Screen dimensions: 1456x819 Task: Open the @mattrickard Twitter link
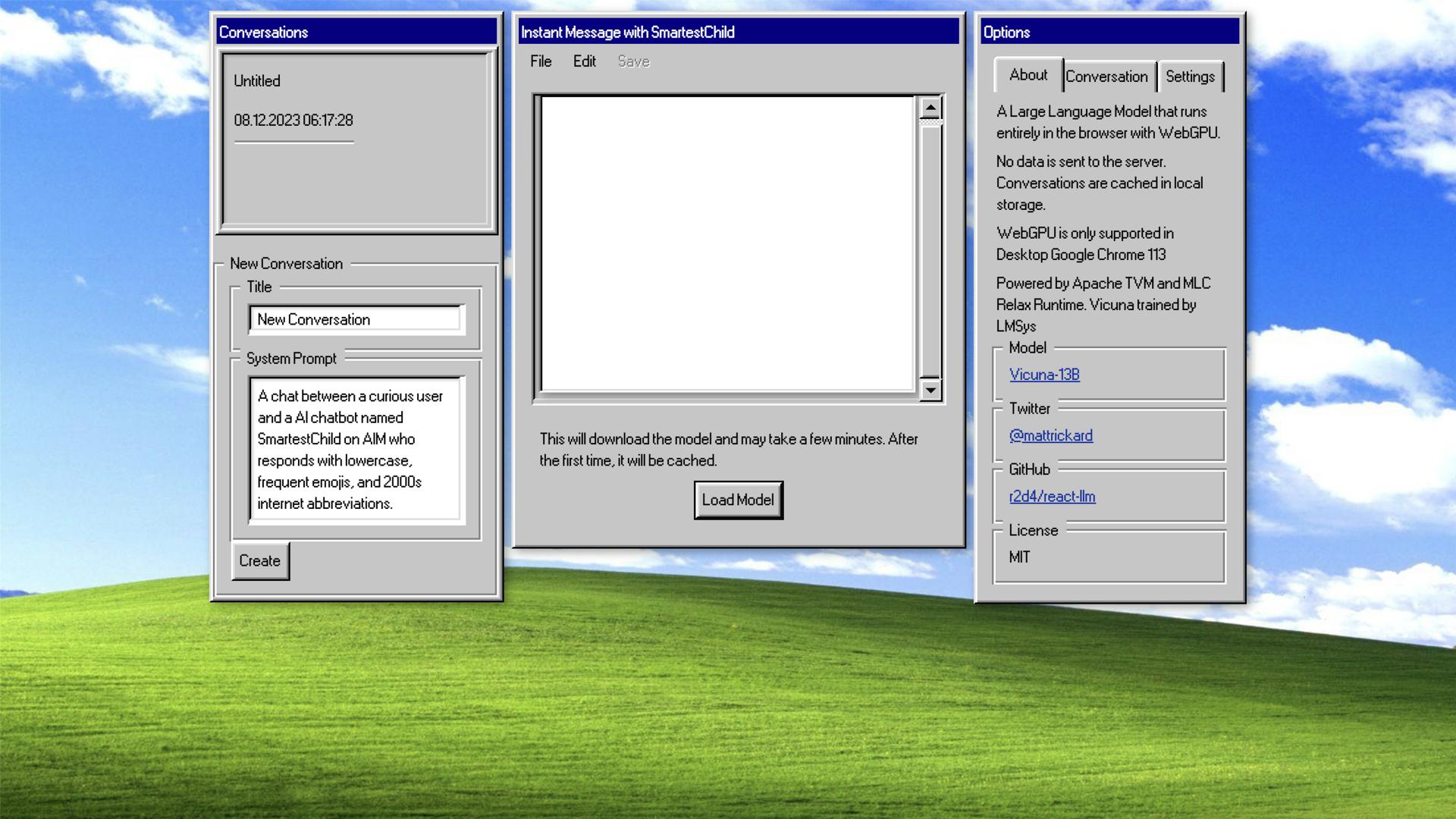point(1050,435)
